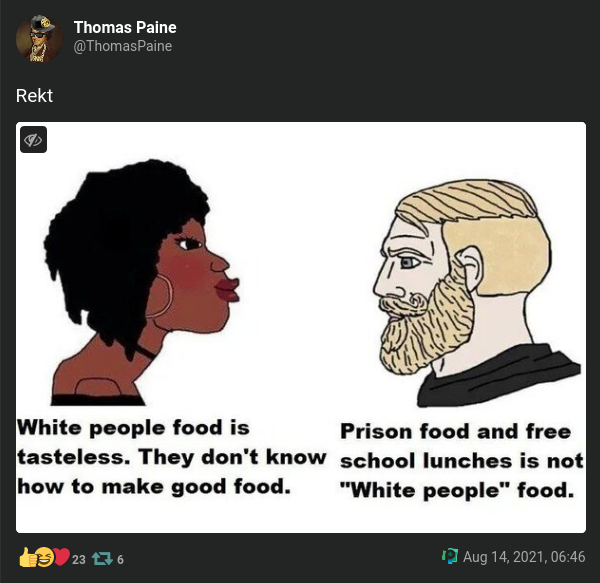
Task: Click the "Prison food and free school lunches" caption
Action: click(462, 461)
